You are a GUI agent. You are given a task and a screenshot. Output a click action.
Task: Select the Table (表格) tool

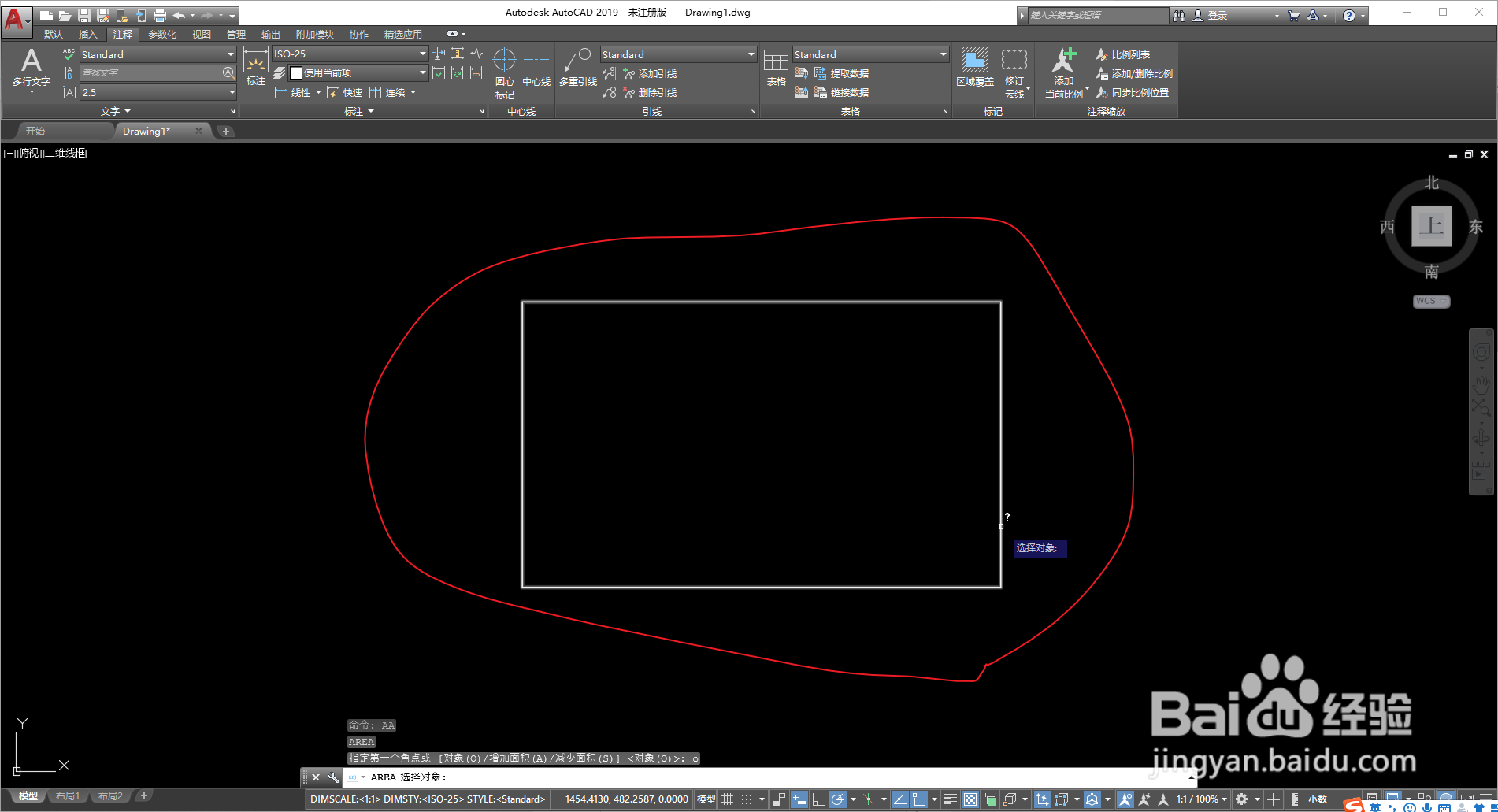[776, 69]
